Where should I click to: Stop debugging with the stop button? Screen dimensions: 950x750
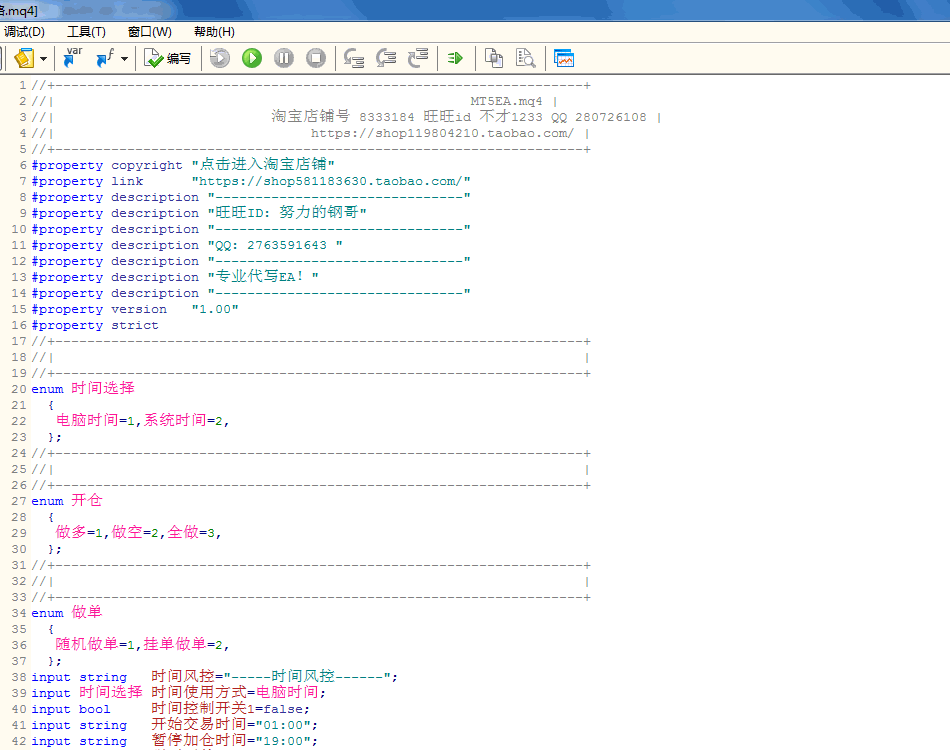(316, 58)
